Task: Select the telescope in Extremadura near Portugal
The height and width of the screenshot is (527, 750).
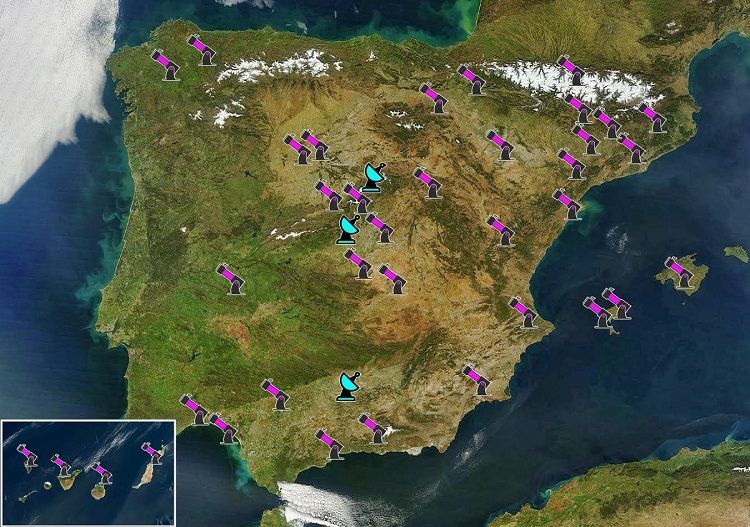Action: (x=231, y=279)
